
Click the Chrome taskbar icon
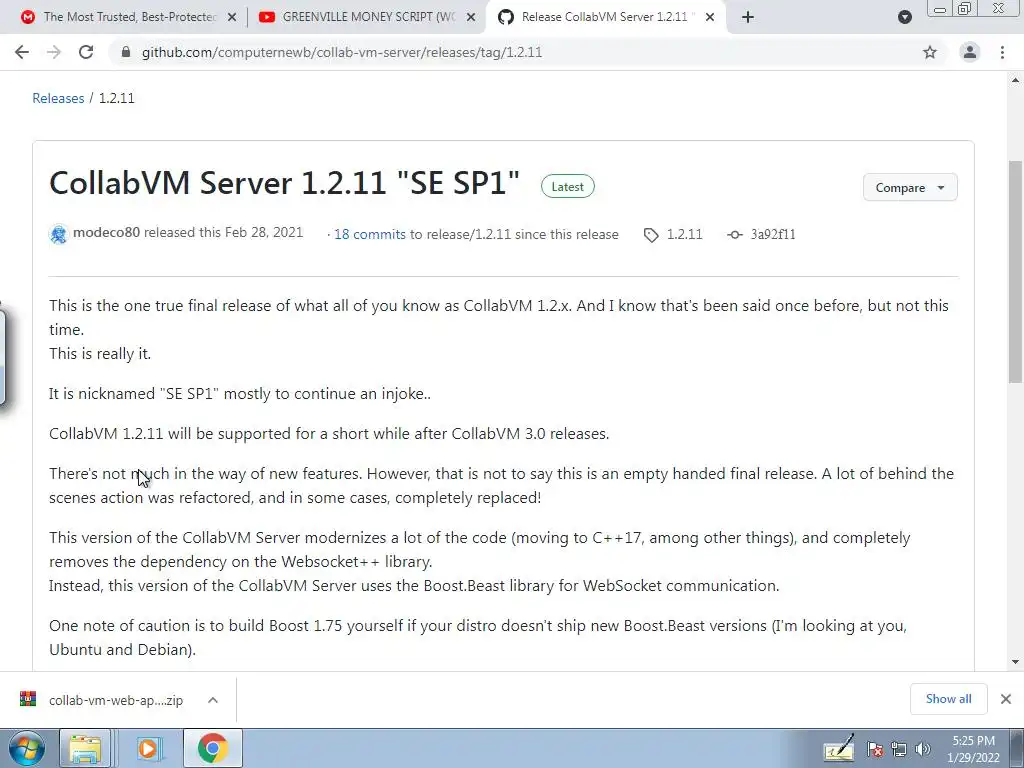tap(212, 748)
